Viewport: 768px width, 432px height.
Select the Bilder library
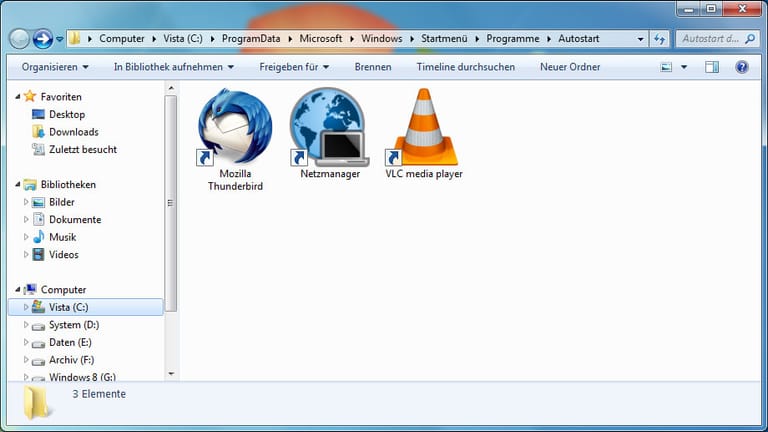[x=62, y=202]
